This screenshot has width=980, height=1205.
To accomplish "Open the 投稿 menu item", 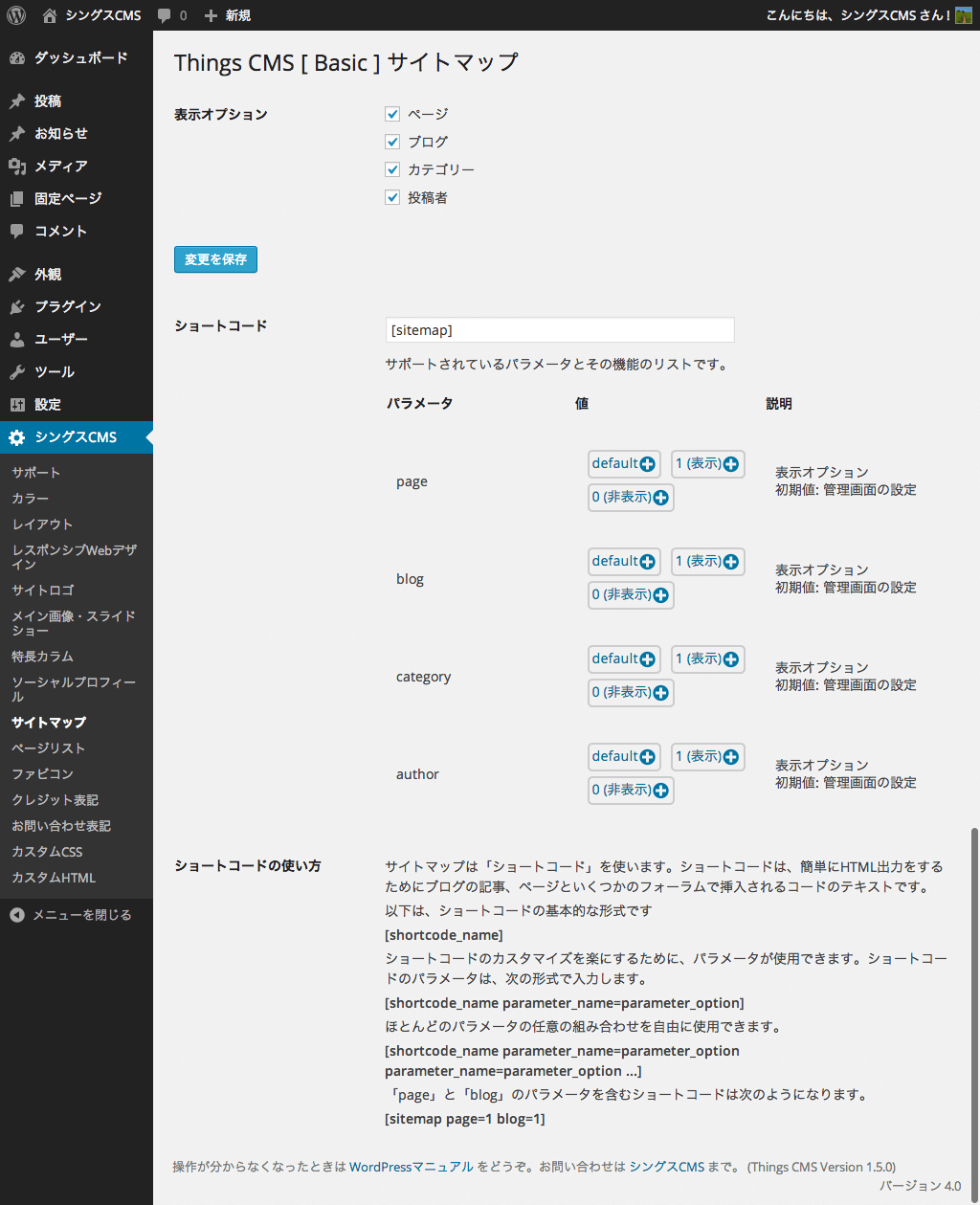I will [x=77, y=101].
